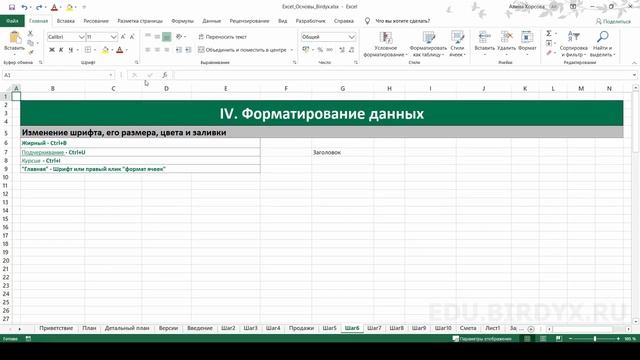This screenshot has width=640, height=360.
Task: Toggle Align Left for text
Action: 148,50
